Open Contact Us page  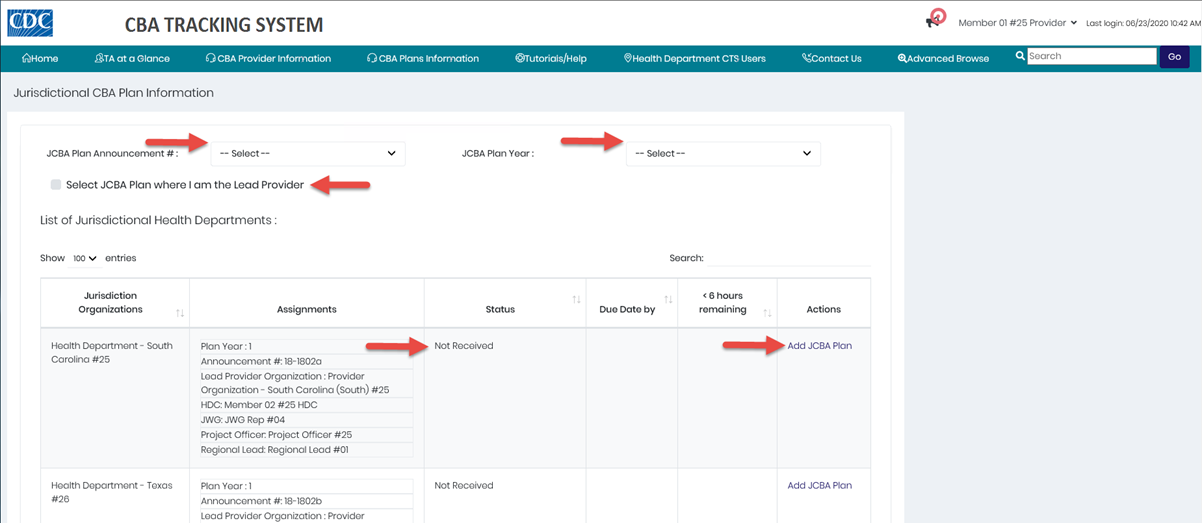point(831,58)
